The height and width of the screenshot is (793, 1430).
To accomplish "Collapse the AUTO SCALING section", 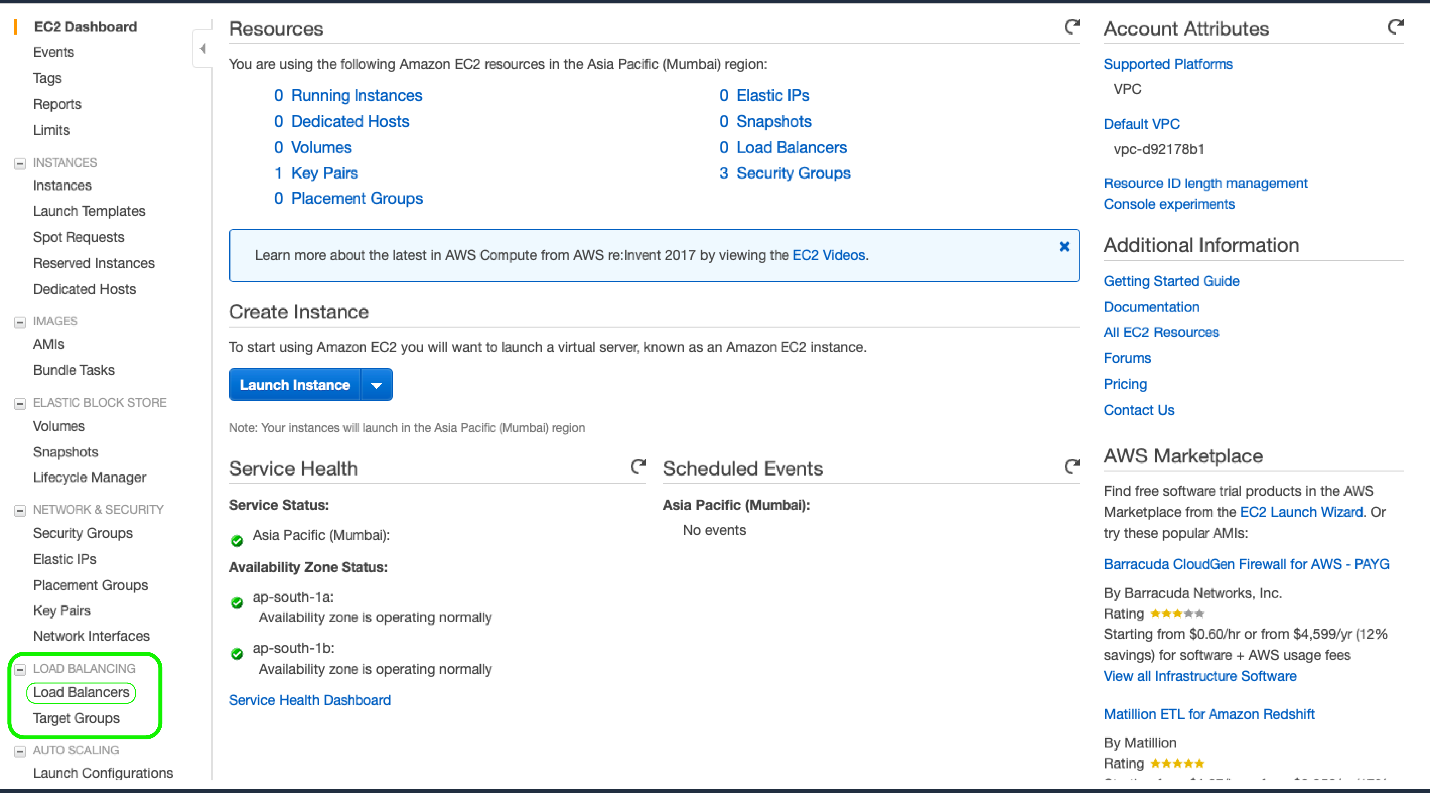I will tap(19, 750).
